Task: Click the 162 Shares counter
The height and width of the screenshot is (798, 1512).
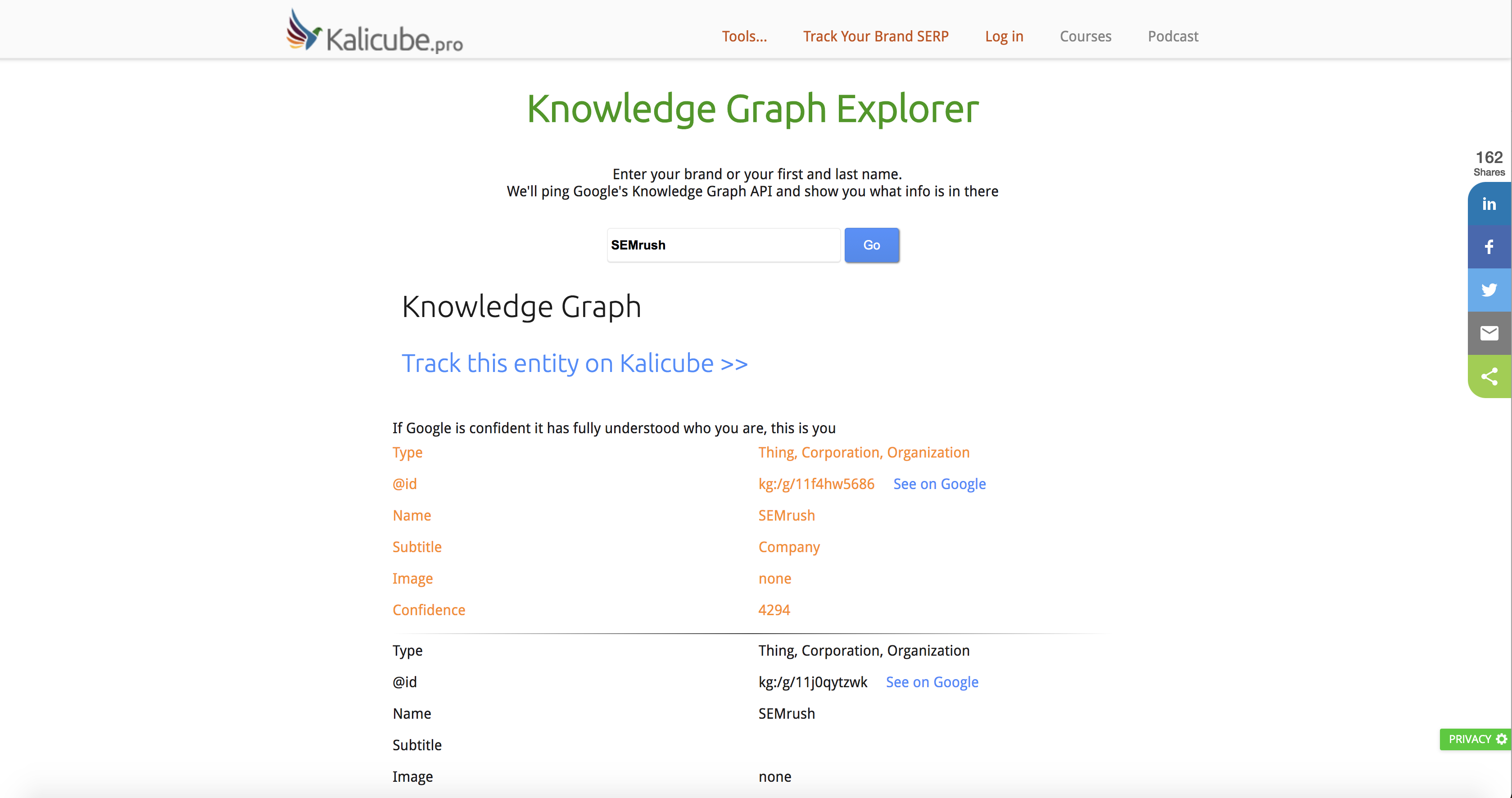Action: click(x=1489, y=163)
